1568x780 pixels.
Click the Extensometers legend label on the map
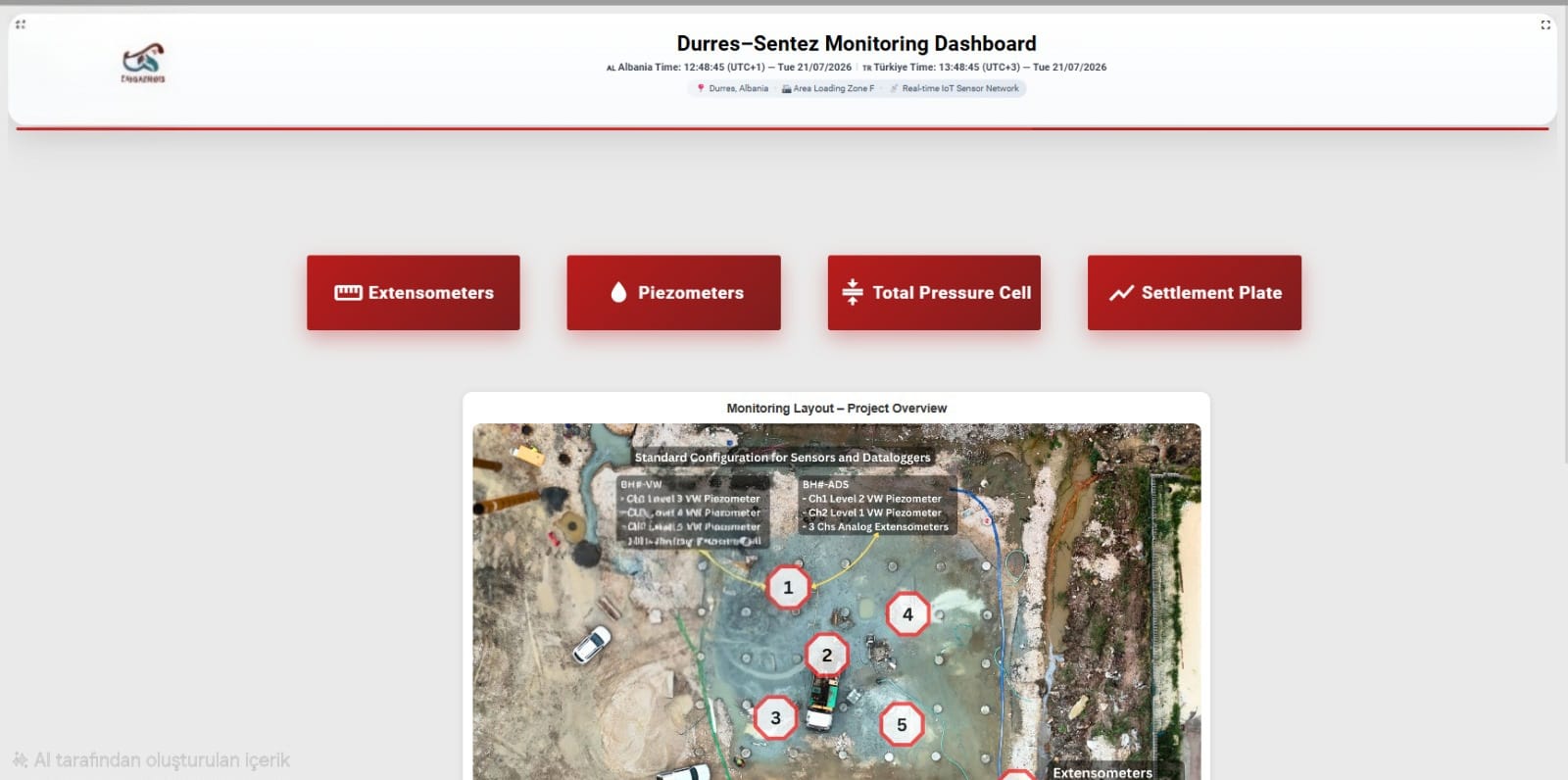pyautogui.click(x=1102, y=772)
